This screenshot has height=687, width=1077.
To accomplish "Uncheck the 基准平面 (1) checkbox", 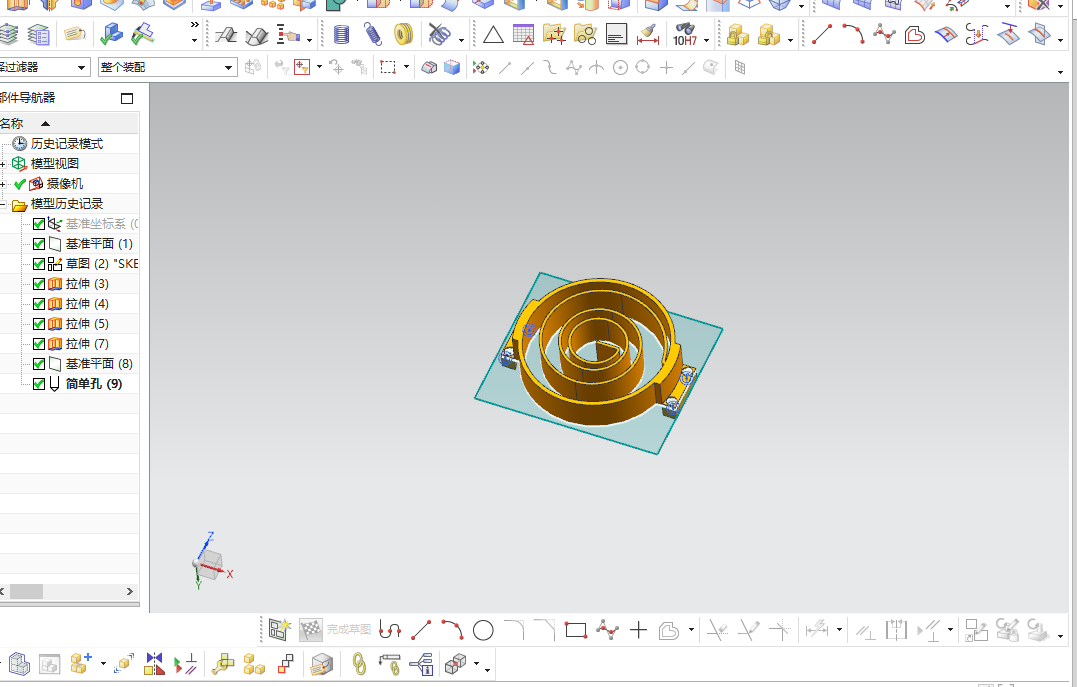I will pyautogui.click(x=39, y=244).
